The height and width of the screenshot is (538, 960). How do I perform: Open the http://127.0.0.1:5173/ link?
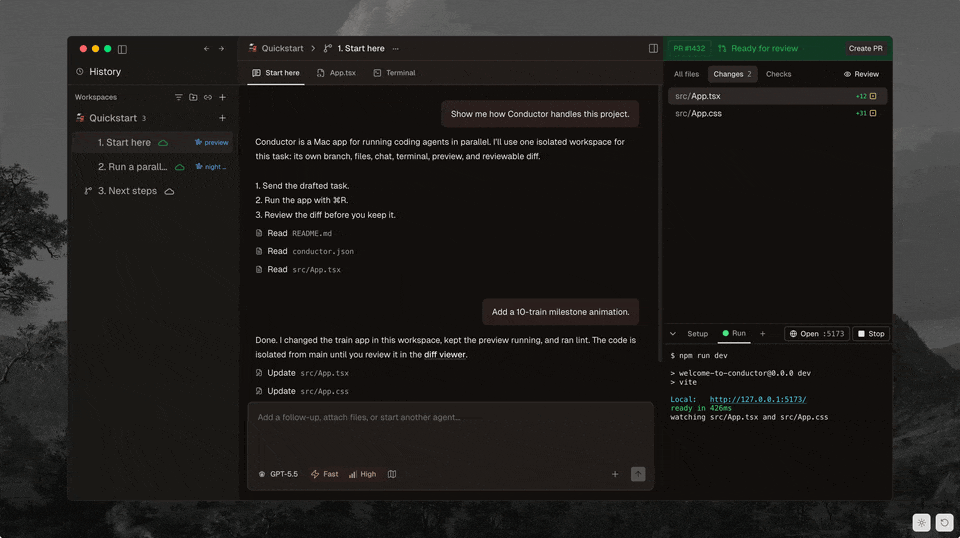click(x=758, y=400)
